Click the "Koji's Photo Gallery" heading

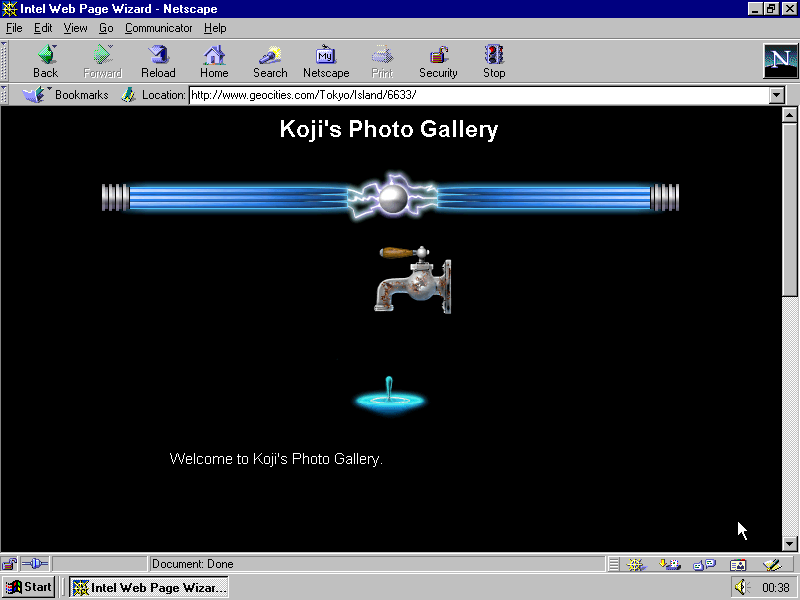coord(389,129)
